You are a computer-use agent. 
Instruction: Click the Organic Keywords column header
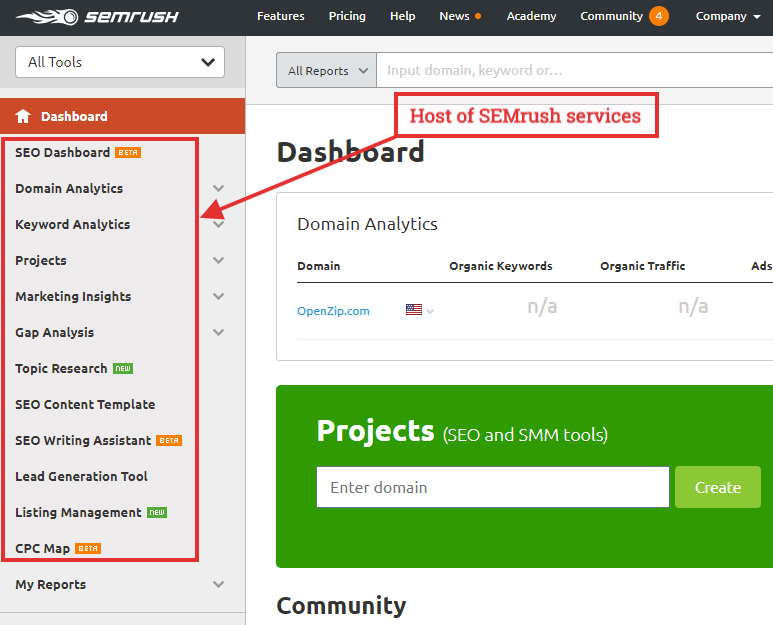pyautogui.click(x=501, y=266)
